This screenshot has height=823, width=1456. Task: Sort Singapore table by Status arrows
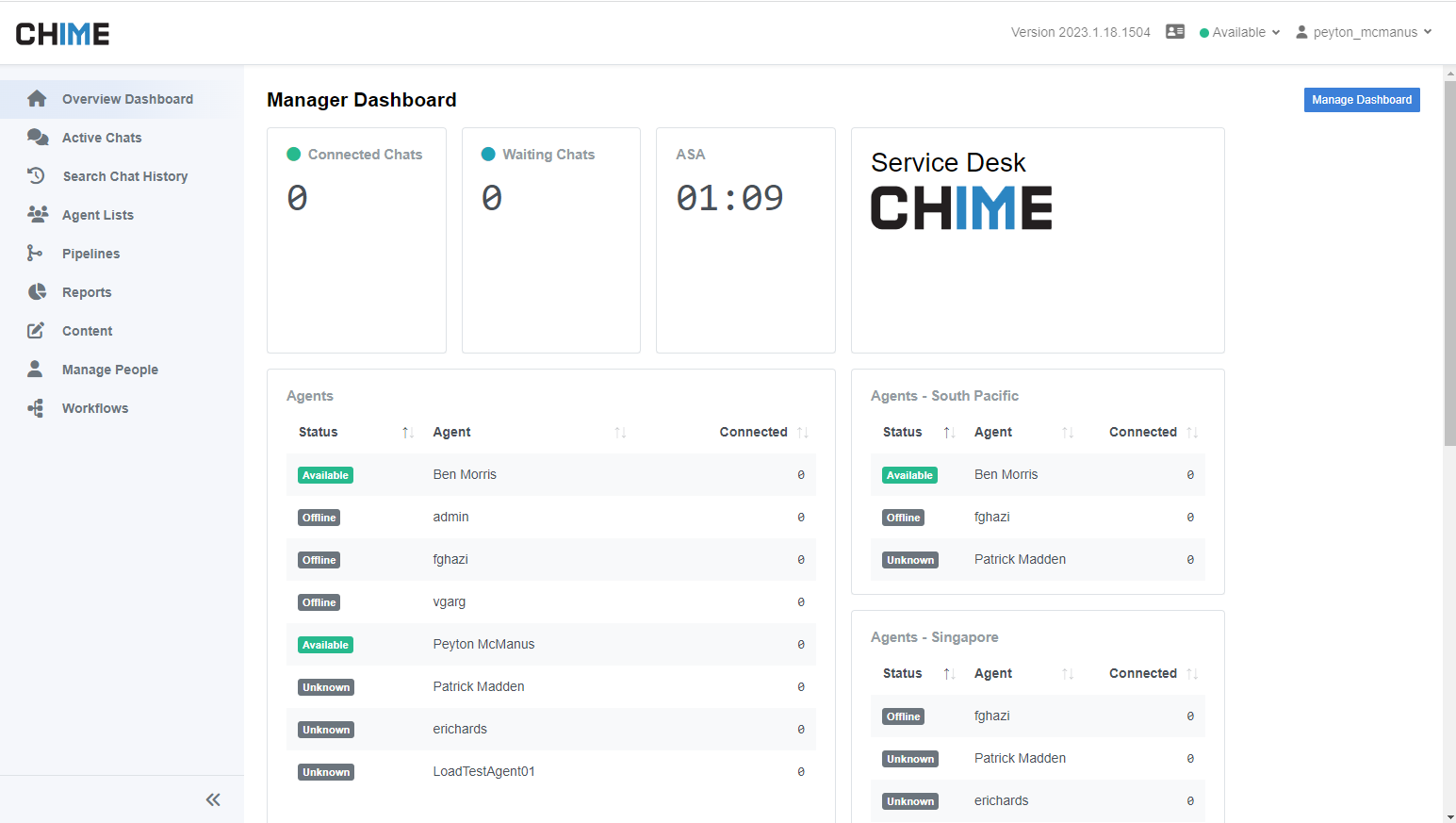coord(949,674)
